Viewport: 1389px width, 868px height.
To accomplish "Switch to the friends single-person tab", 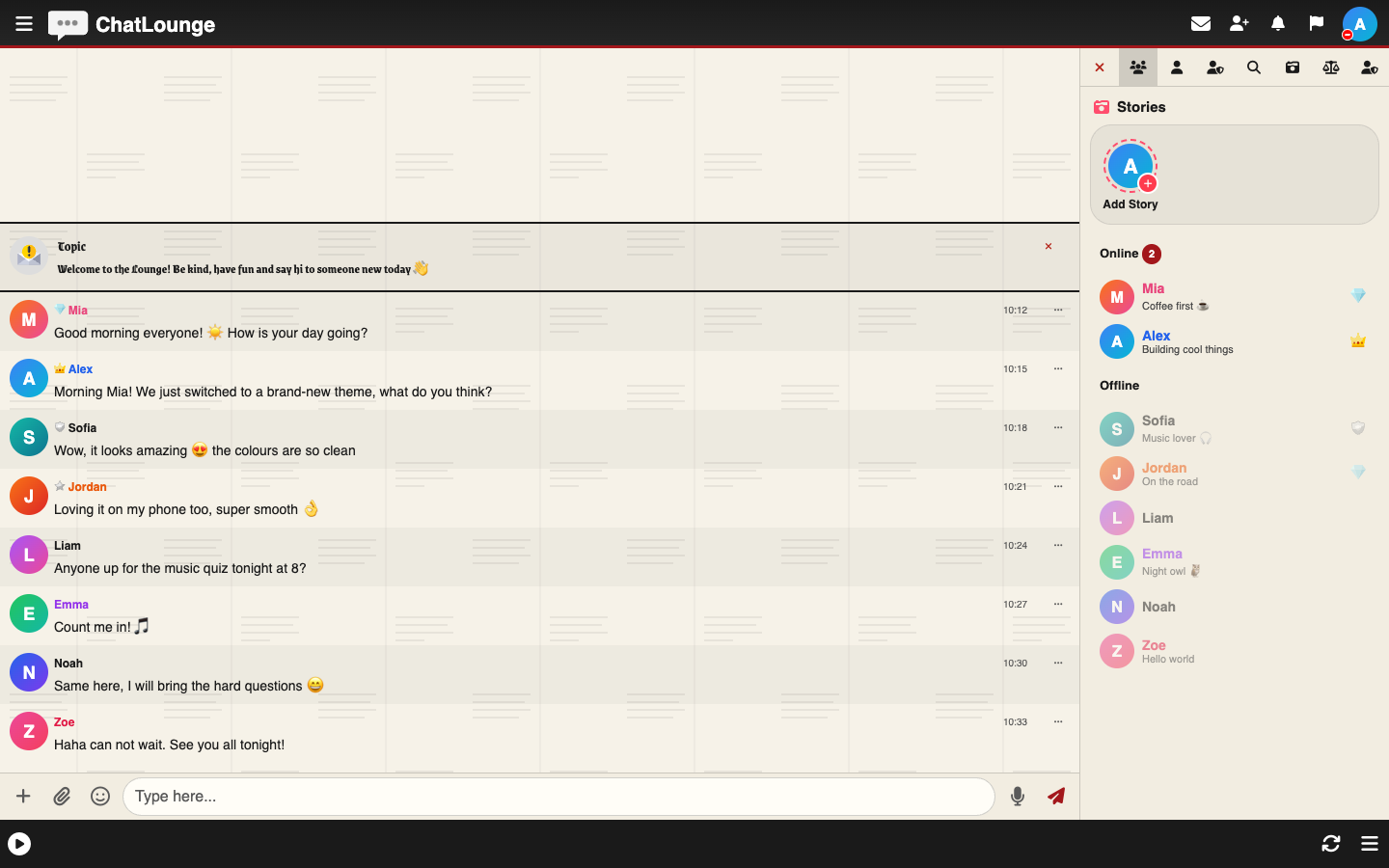I will pos(1177,68).
